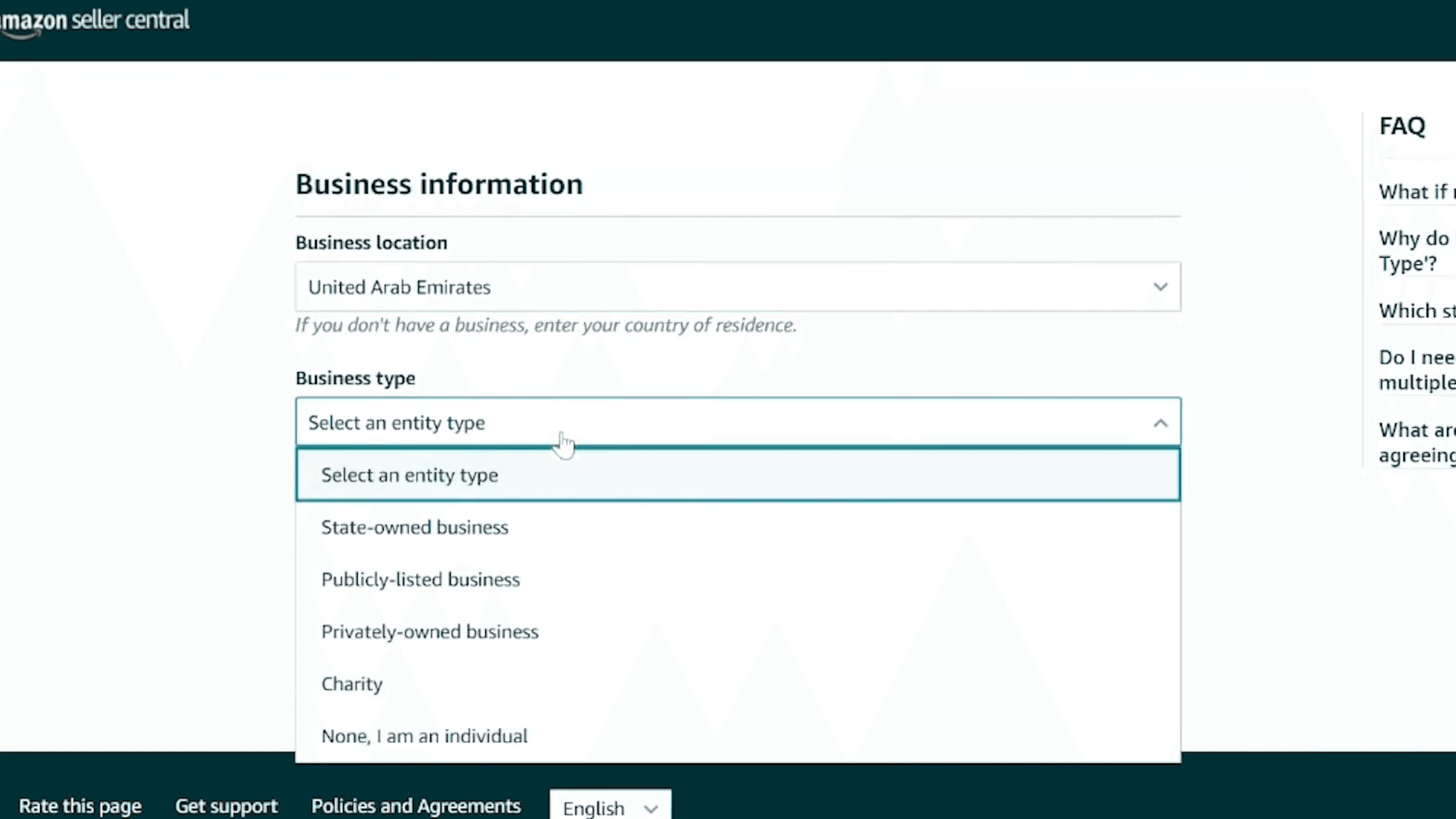Image resolution: width=1456 pixels, height=819 pixels.
Task: Choose Privately-owned business entity type
Action: 430,631
